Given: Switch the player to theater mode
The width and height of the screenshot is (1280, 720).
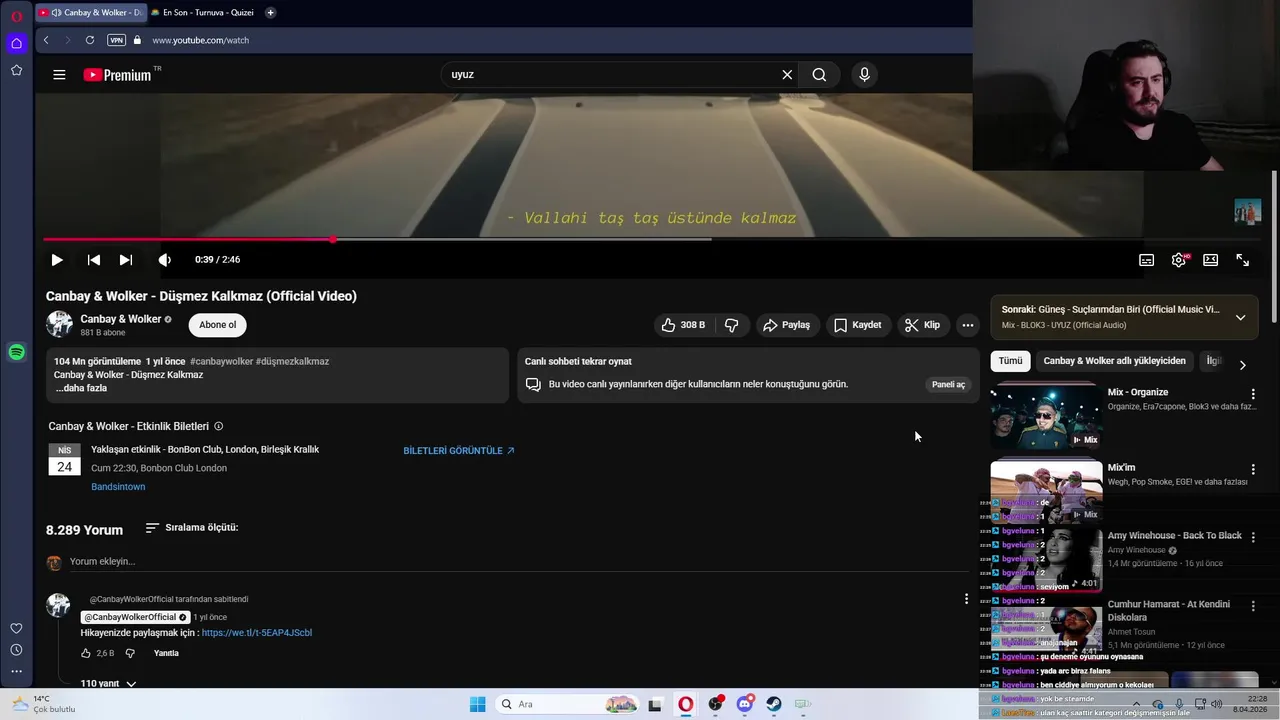Looking at the screenshot, I should (1211, 260).
